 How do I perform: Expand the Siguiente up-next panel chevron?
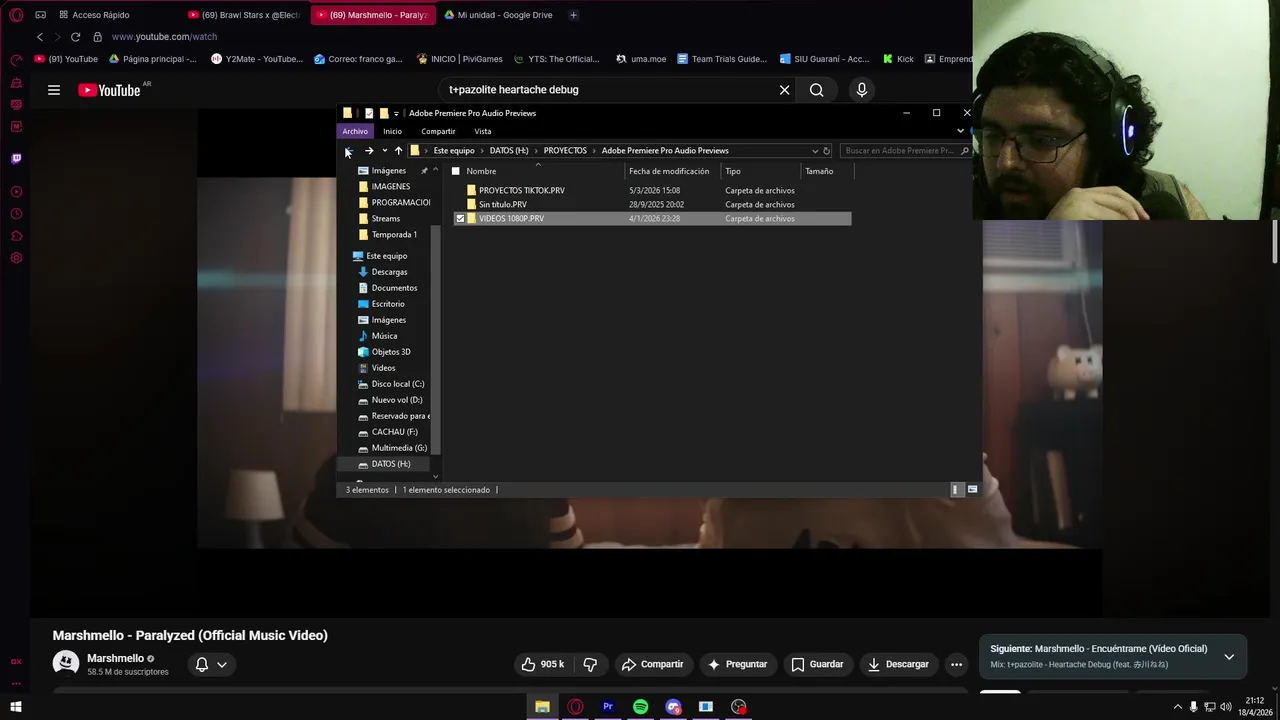[x=1229, y=657]
